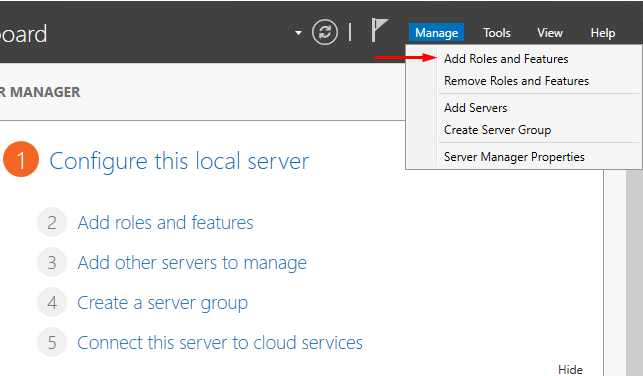
Task: Choose Add Roles and Features
Action: 506,59
